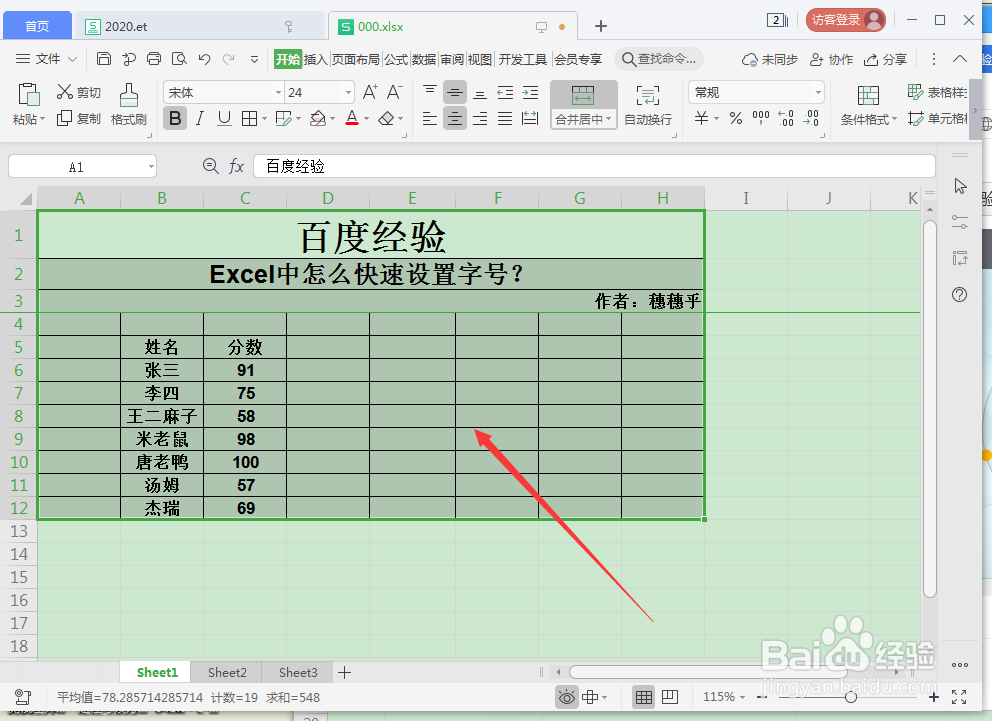The height and width of the screenshot is (721, 992).
Task: Redo the last action
Action: point(228,59)
